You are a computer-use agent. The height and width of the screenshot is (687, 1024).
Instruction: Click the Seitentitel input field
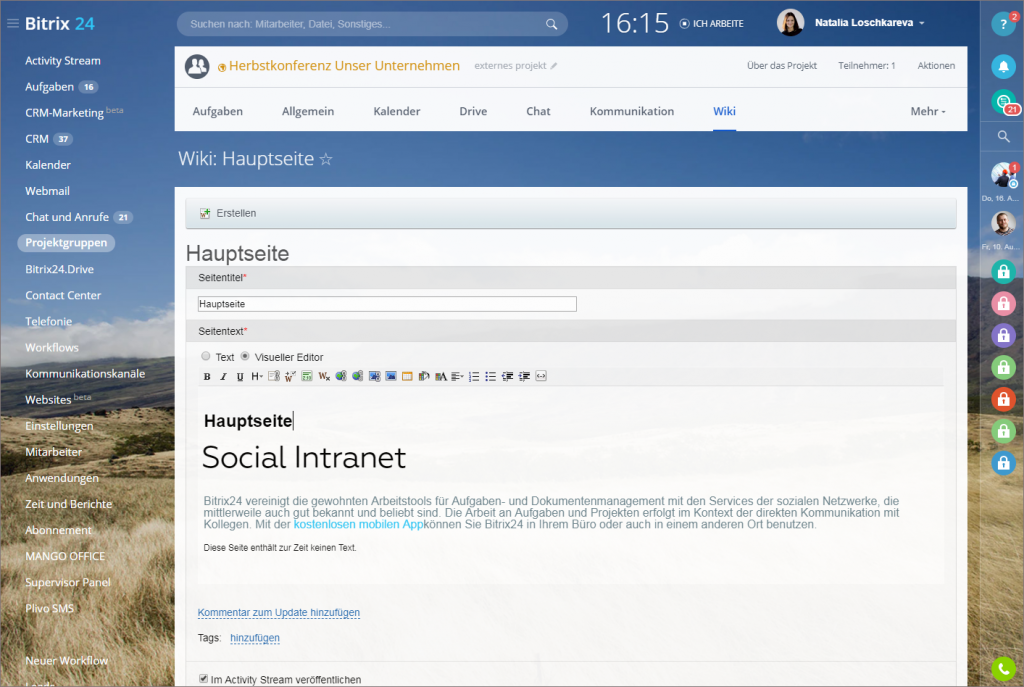pyautogui.click(x=387, y=304)
